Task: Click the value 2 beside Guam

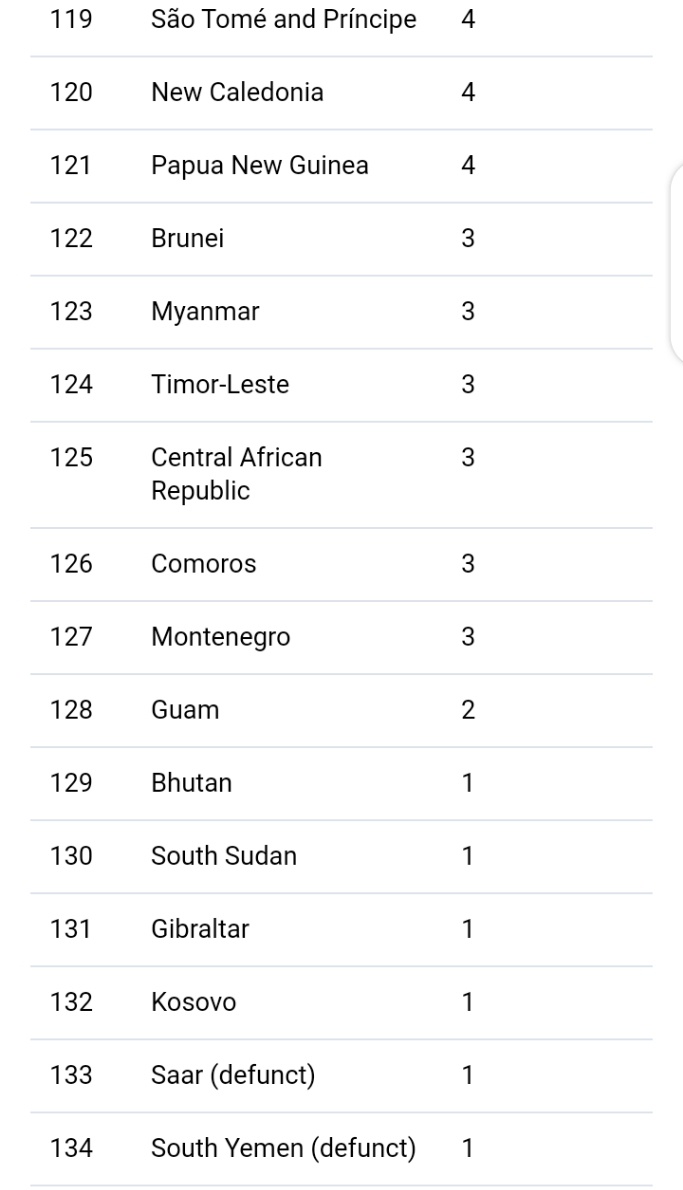Action: click(467, 710)
